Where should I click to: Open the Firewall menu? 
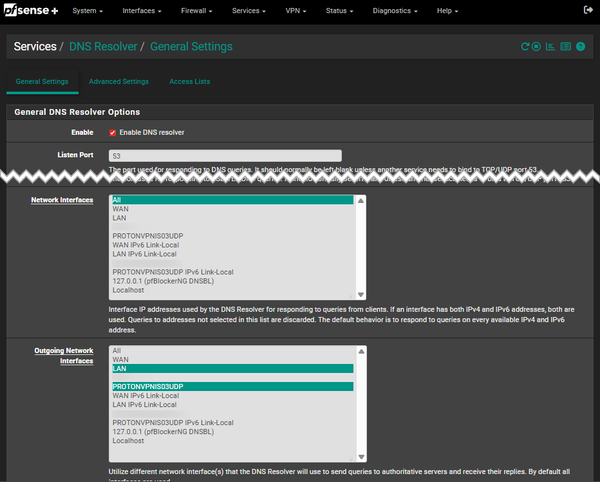pos(196,11)
